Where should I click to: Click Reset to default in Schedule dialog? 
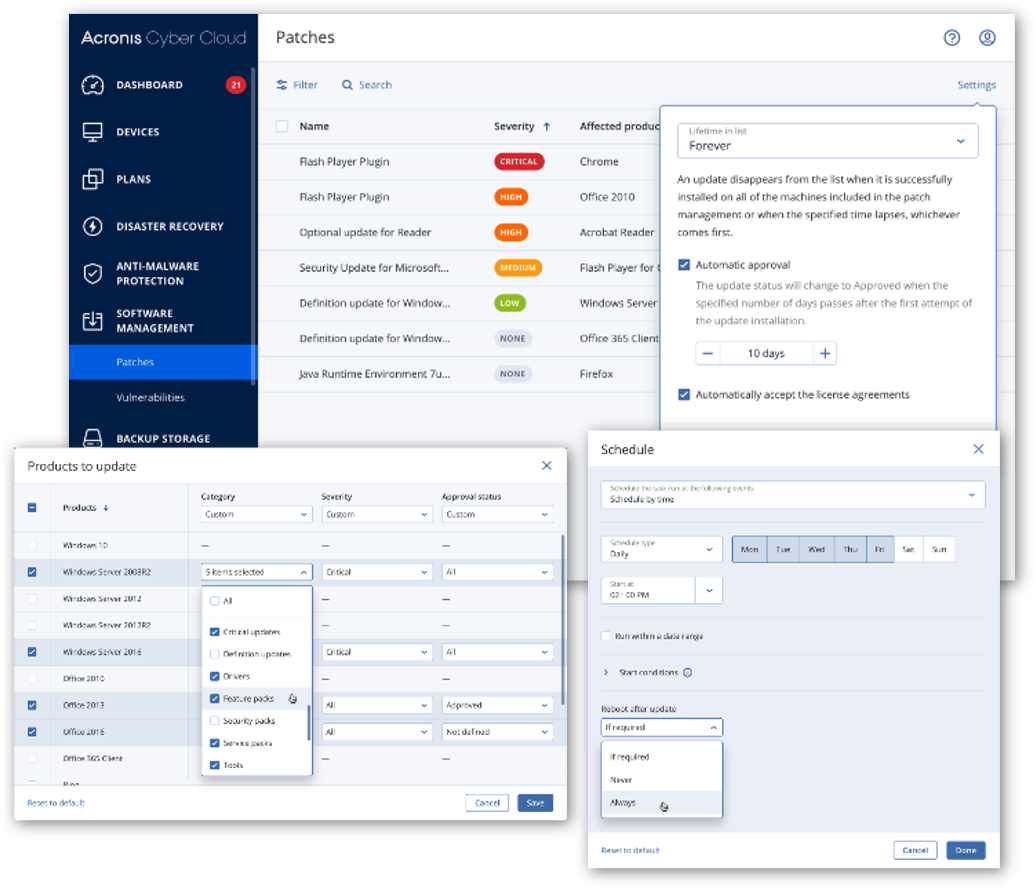[630, 850]
